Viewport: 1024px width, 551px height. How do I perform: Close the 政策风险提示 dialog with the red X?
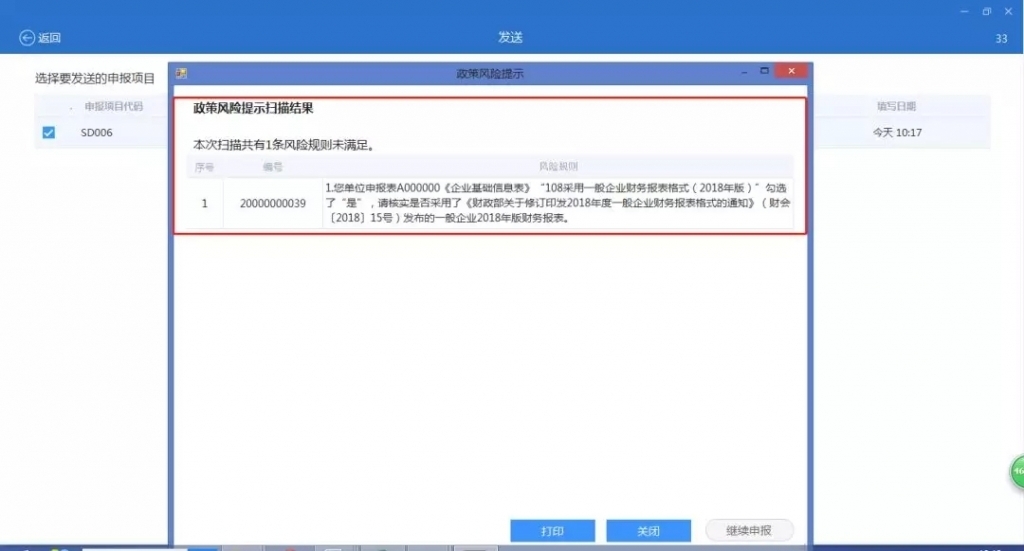[x=792, y=71]
